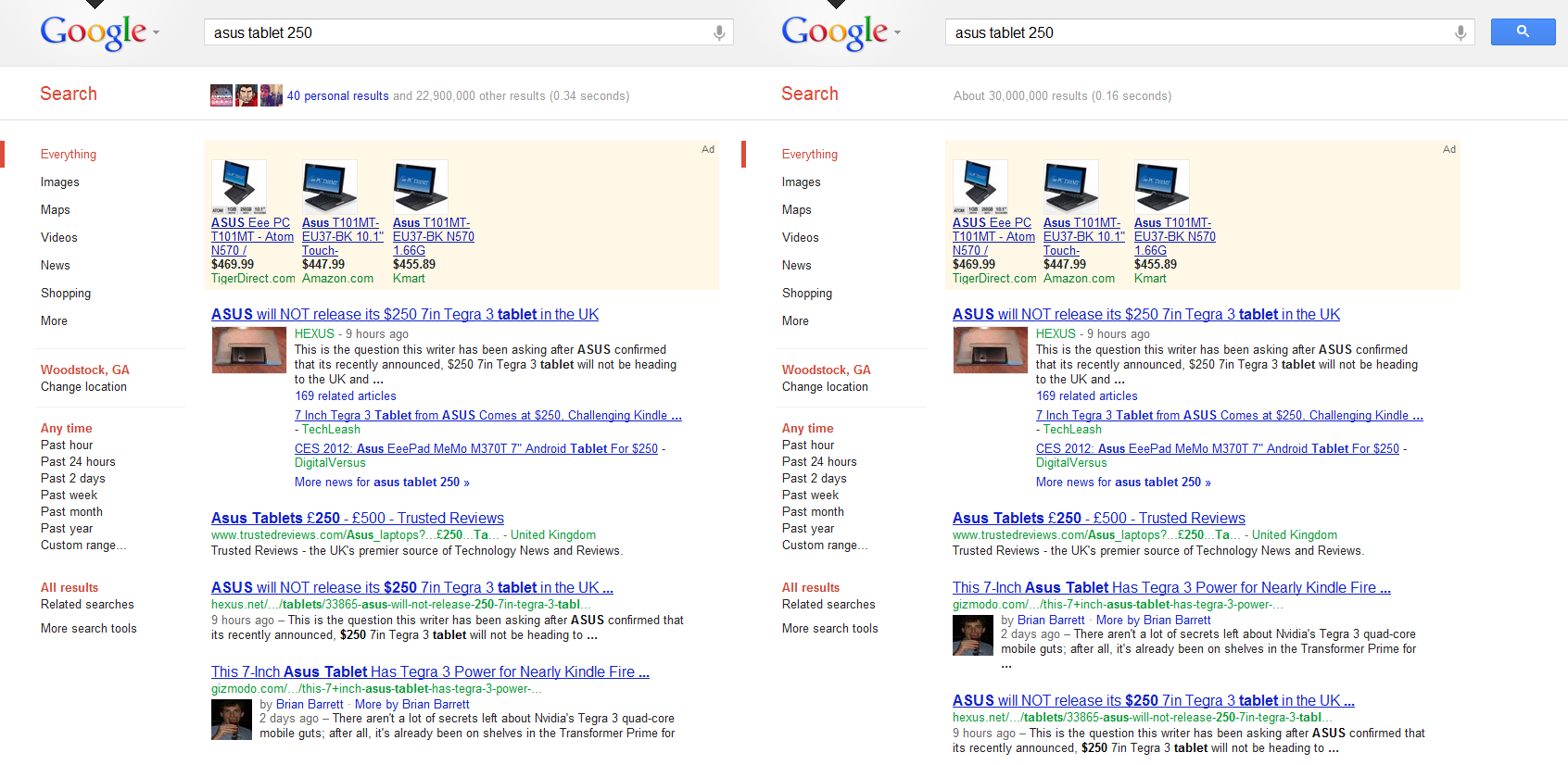Filter by Past year in right sidebar
The height and width of the screenshot is (765, 1568).
tap(808, 529)
